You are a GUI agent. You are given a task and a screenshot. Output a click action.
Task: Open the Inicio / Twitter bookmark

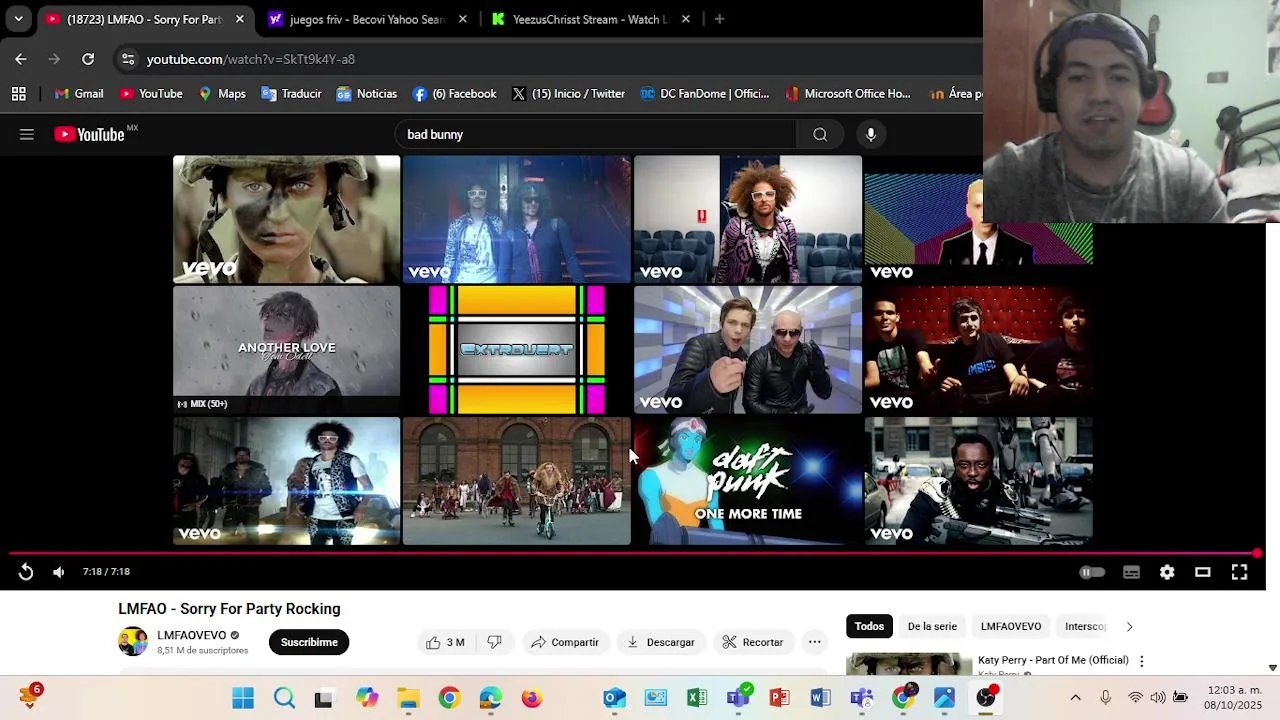[568, 93]
